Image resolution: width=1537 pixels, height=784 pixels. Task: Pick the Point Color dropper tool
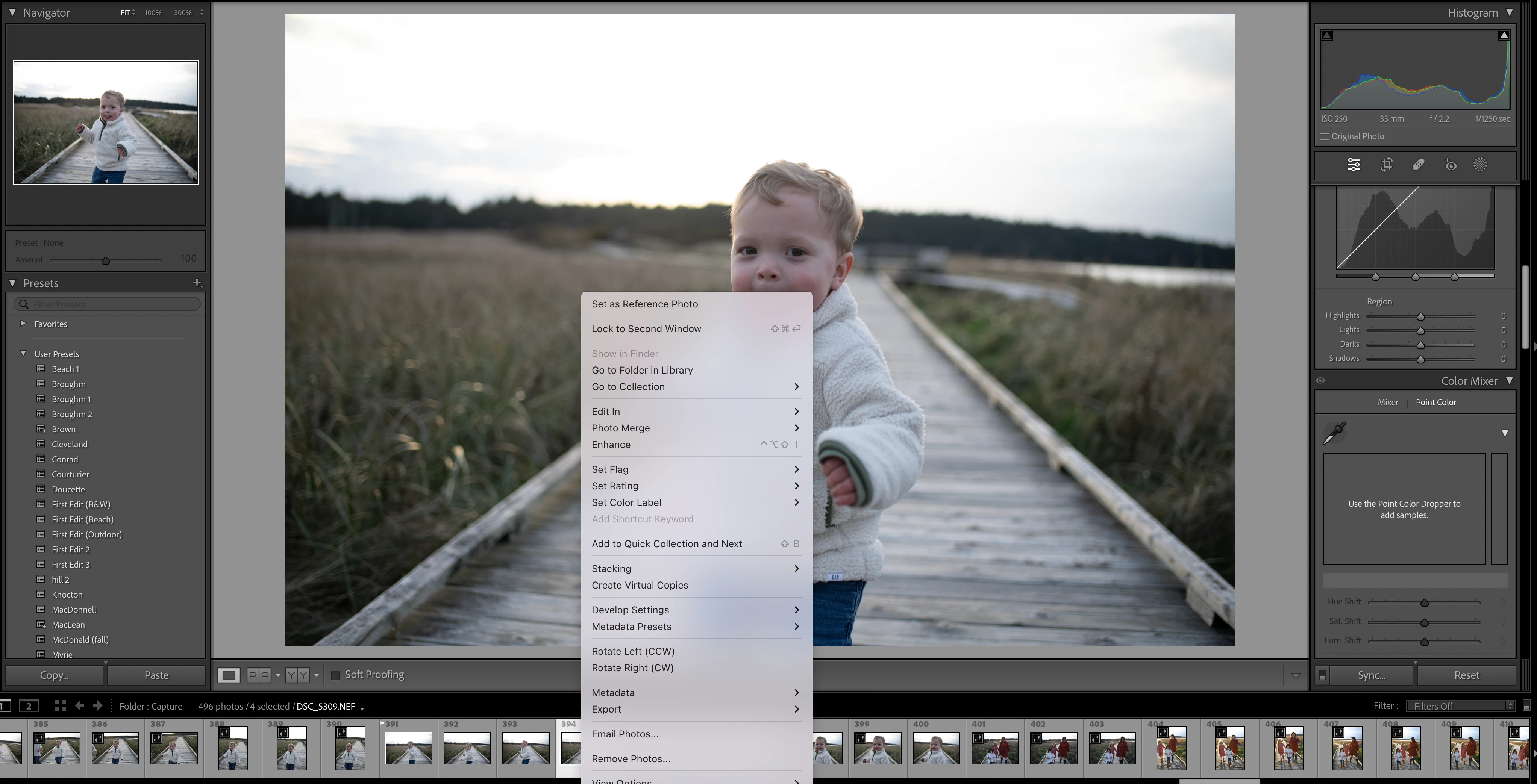[1334, 433]
